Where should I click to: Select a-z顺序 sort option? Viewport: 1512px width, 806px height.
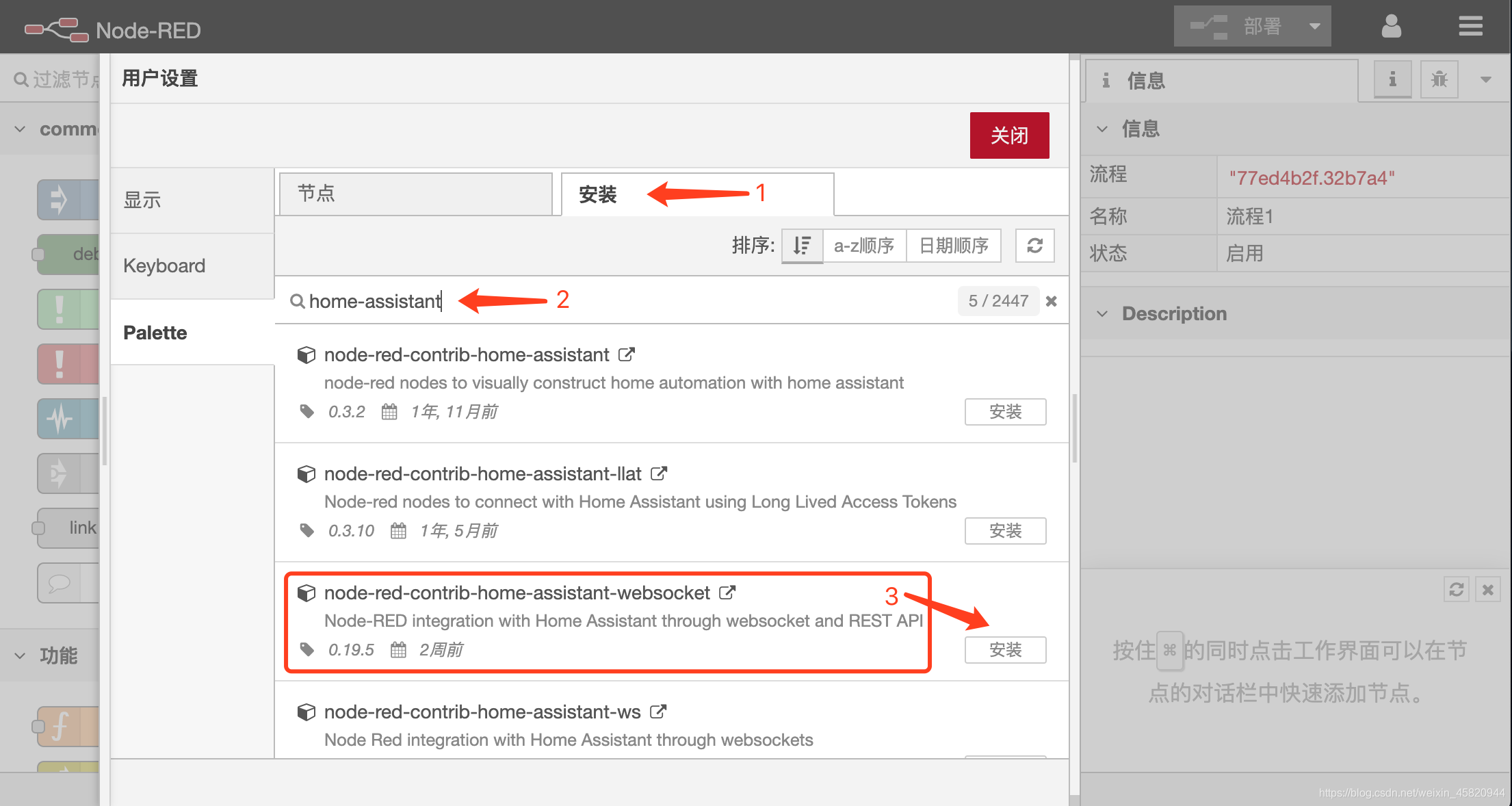[x=864, y=246]
